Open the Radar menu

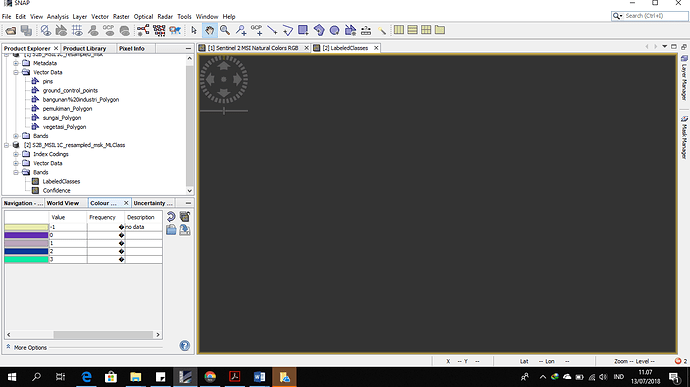click(165, 17)
